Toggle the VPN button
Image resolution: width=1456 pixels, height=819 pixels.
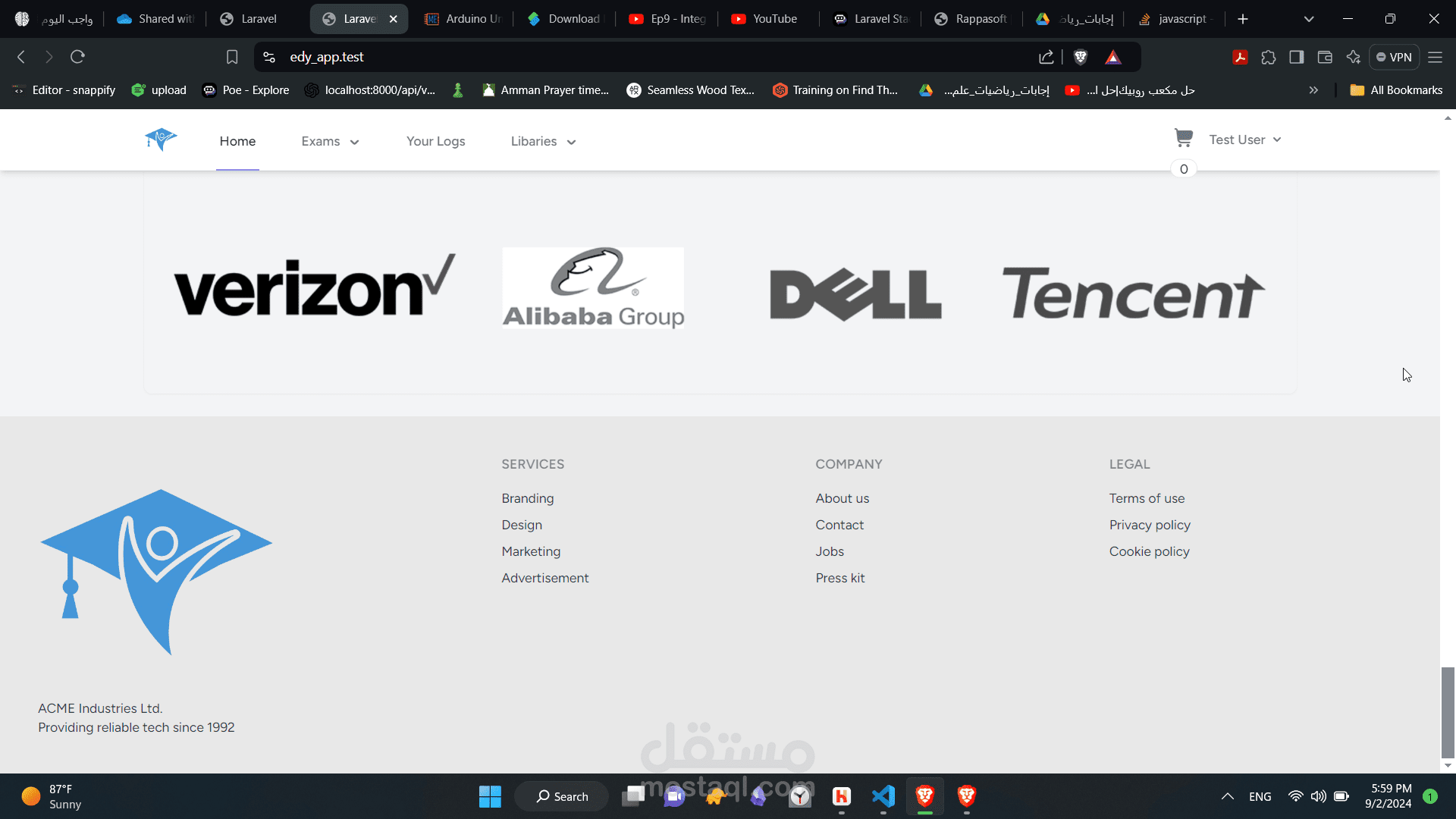click(1394, 57)
